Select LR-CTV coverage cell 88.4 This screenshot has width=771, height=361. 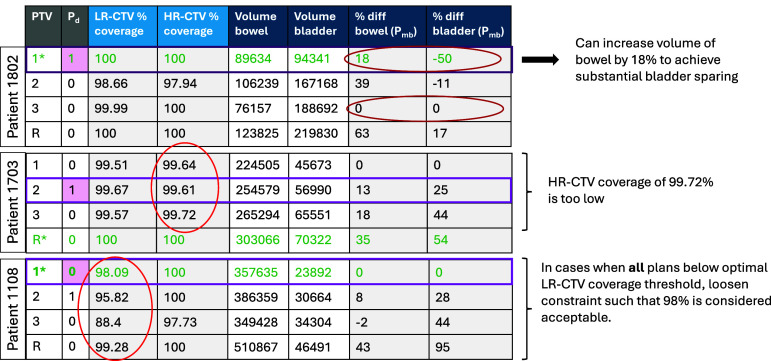[x=122, y=322]
